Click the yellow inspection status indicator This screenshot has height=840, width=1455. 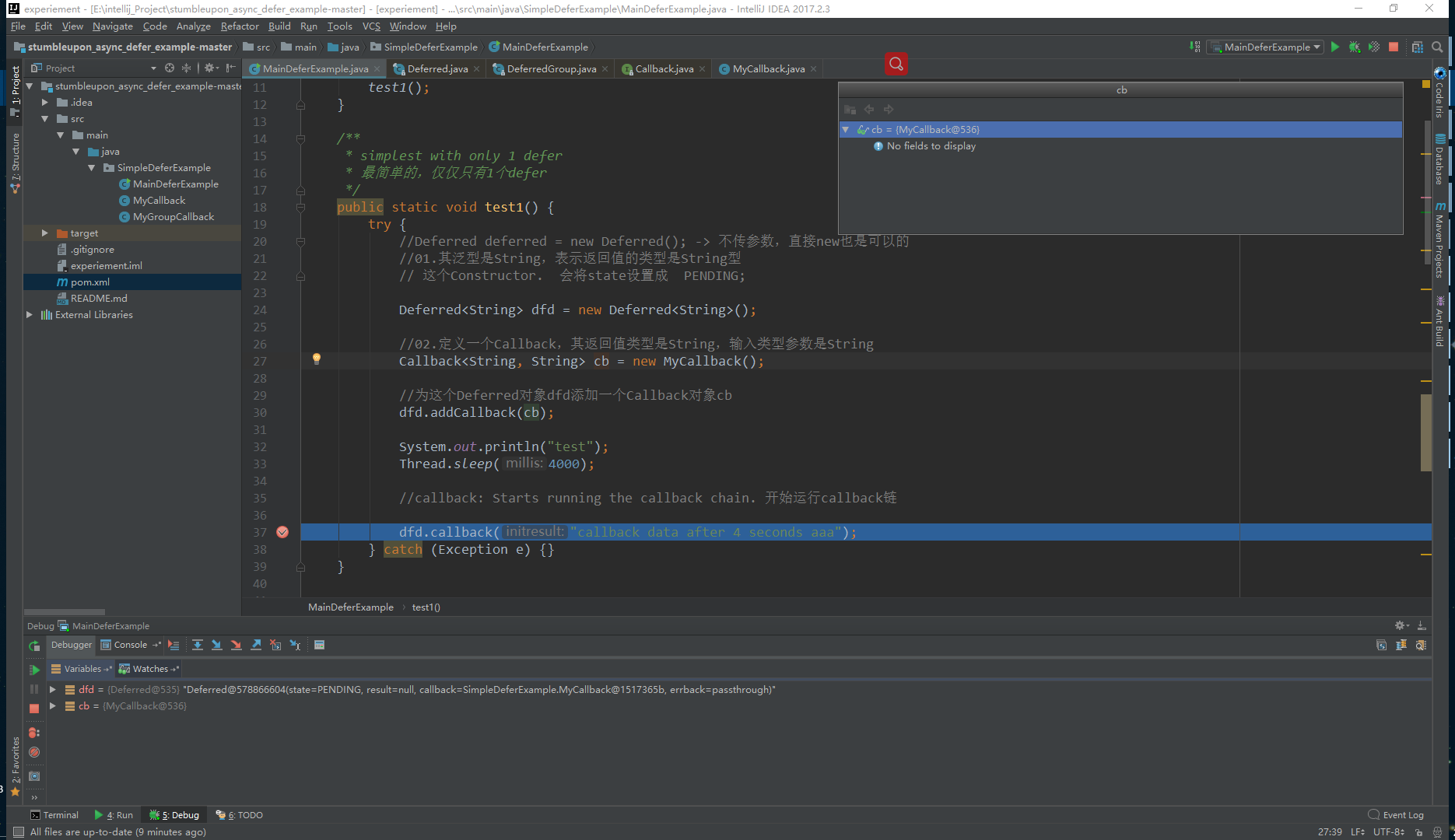tap(1425, 83)
